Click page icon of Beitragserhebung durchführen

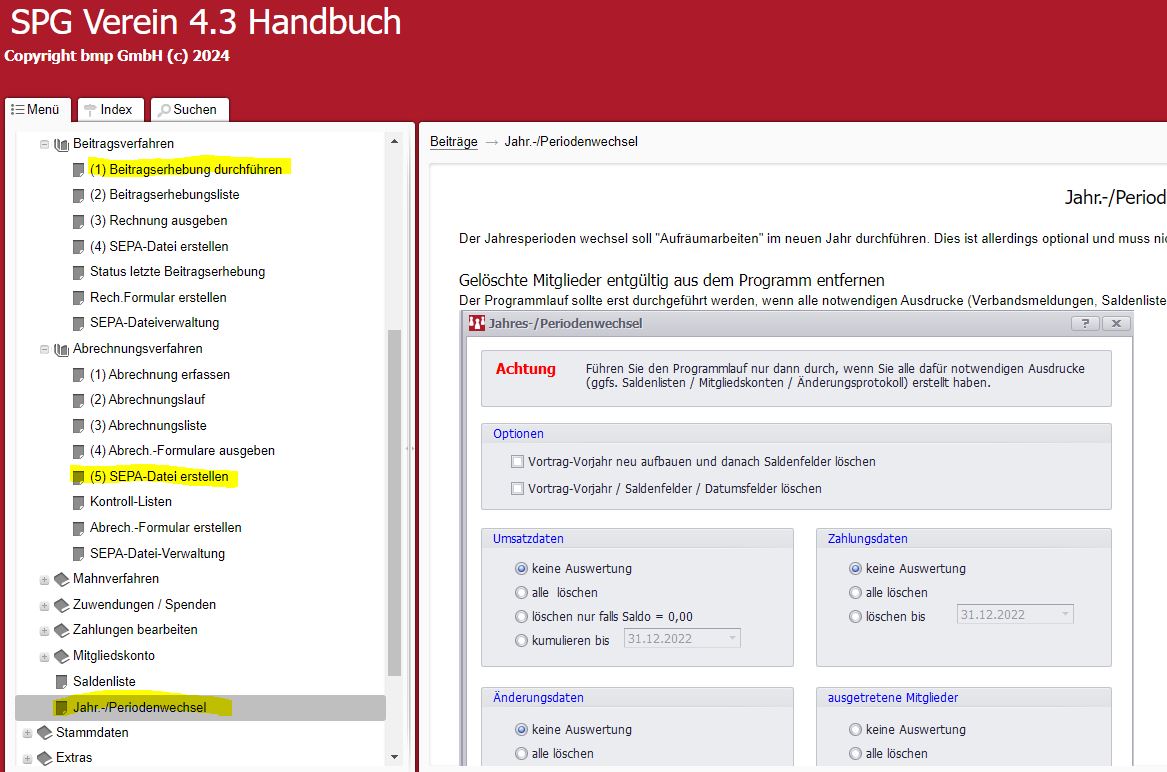78,170
